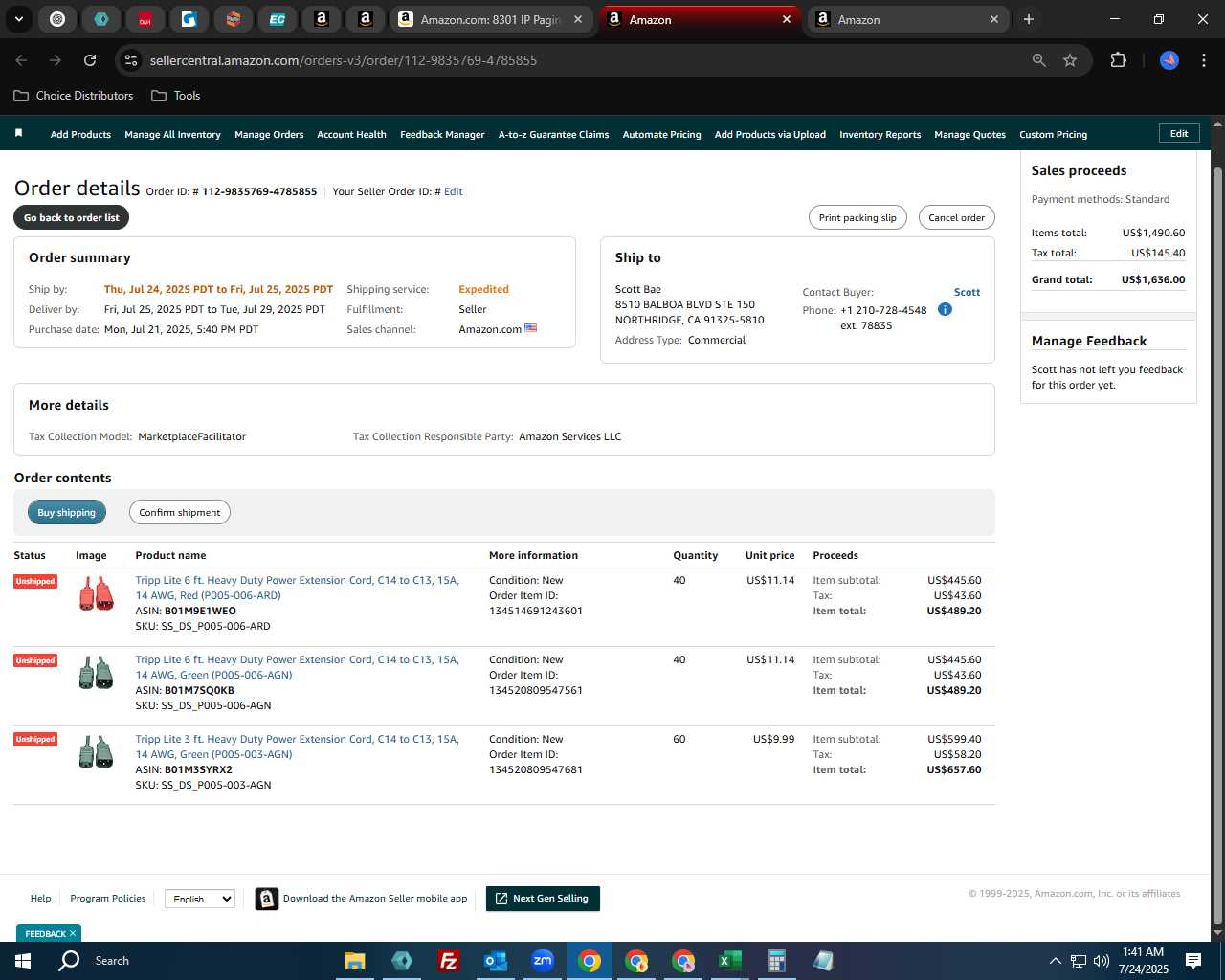
Task: Click Edit button in the navbar
Action: pyautogui.click(x=1179, y=134)
